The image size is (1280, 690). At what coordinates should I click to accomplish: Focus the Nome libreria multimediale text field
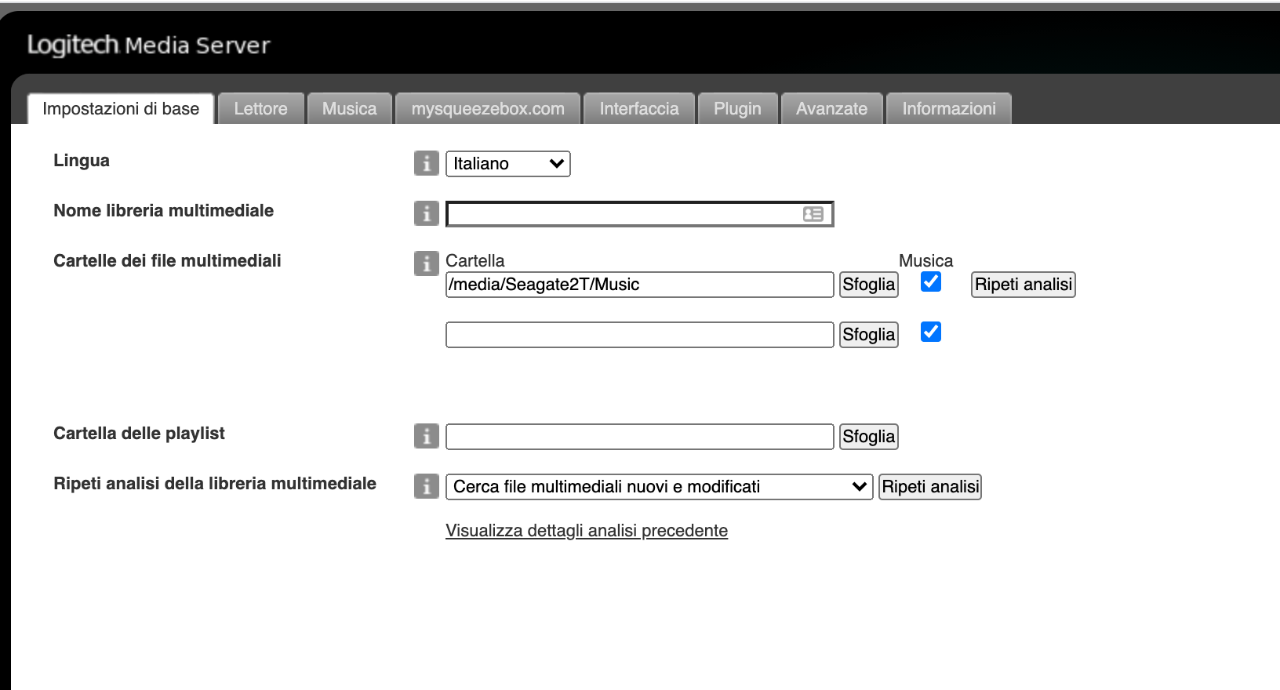click(640, 214)
